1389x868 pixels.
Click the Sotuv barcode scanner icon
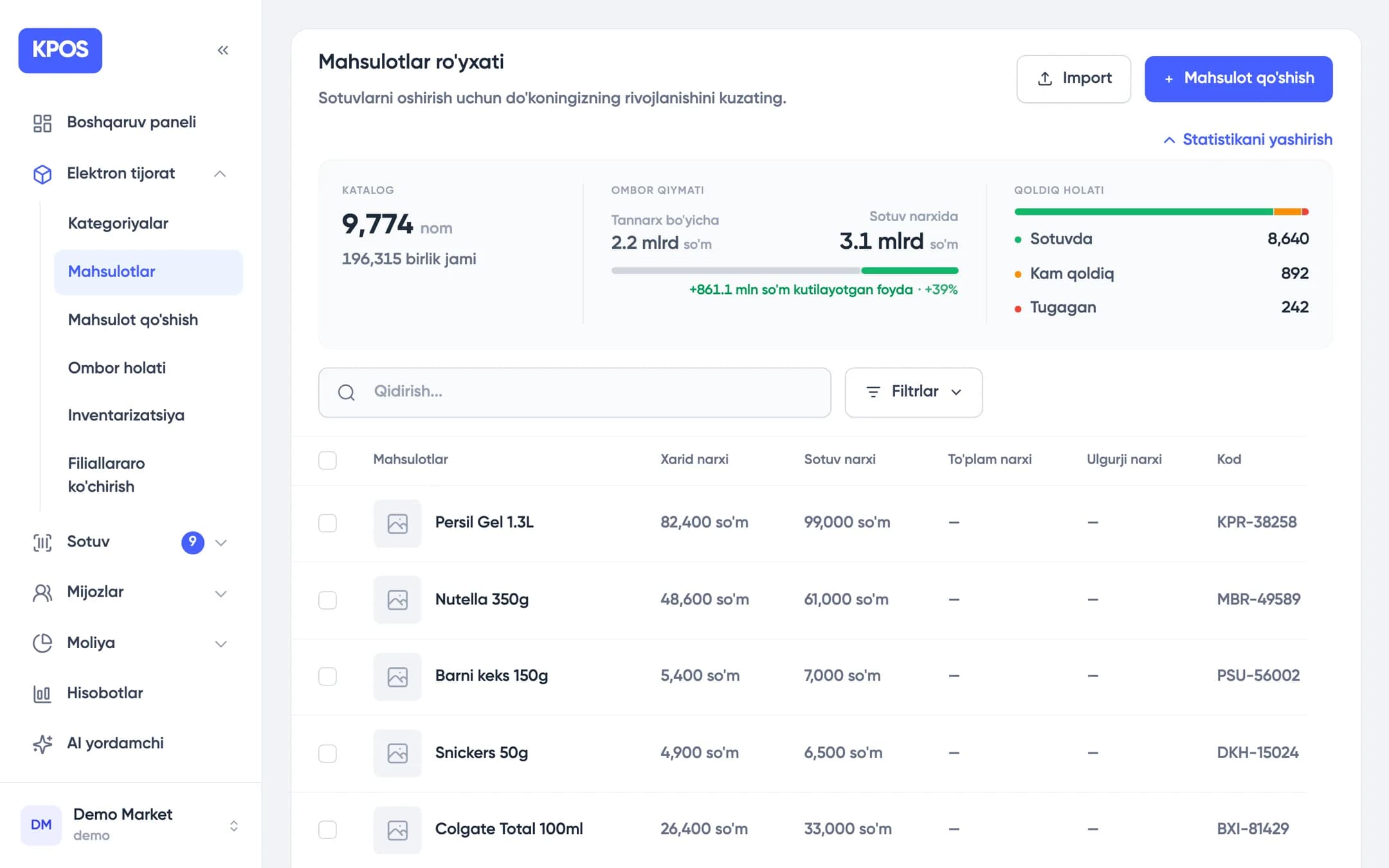42,542
